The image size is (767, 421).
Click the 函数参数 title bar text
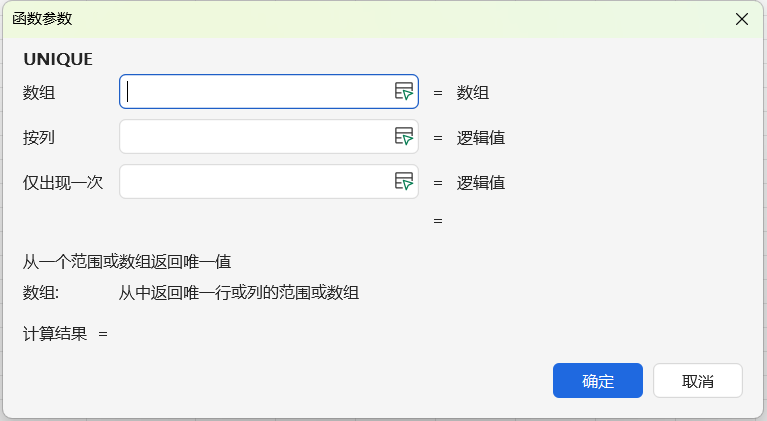pyautogui.click(x=42, y=19)
